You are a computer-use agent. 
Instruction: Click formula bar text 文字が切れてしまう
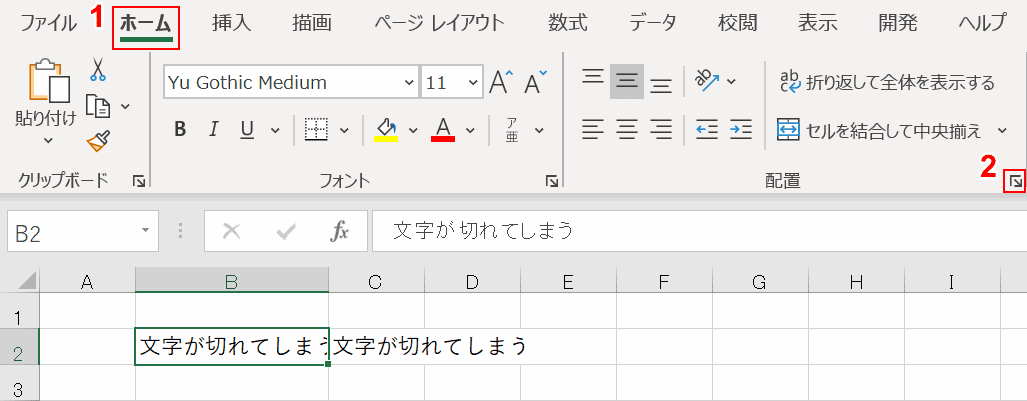pos(483,231)
